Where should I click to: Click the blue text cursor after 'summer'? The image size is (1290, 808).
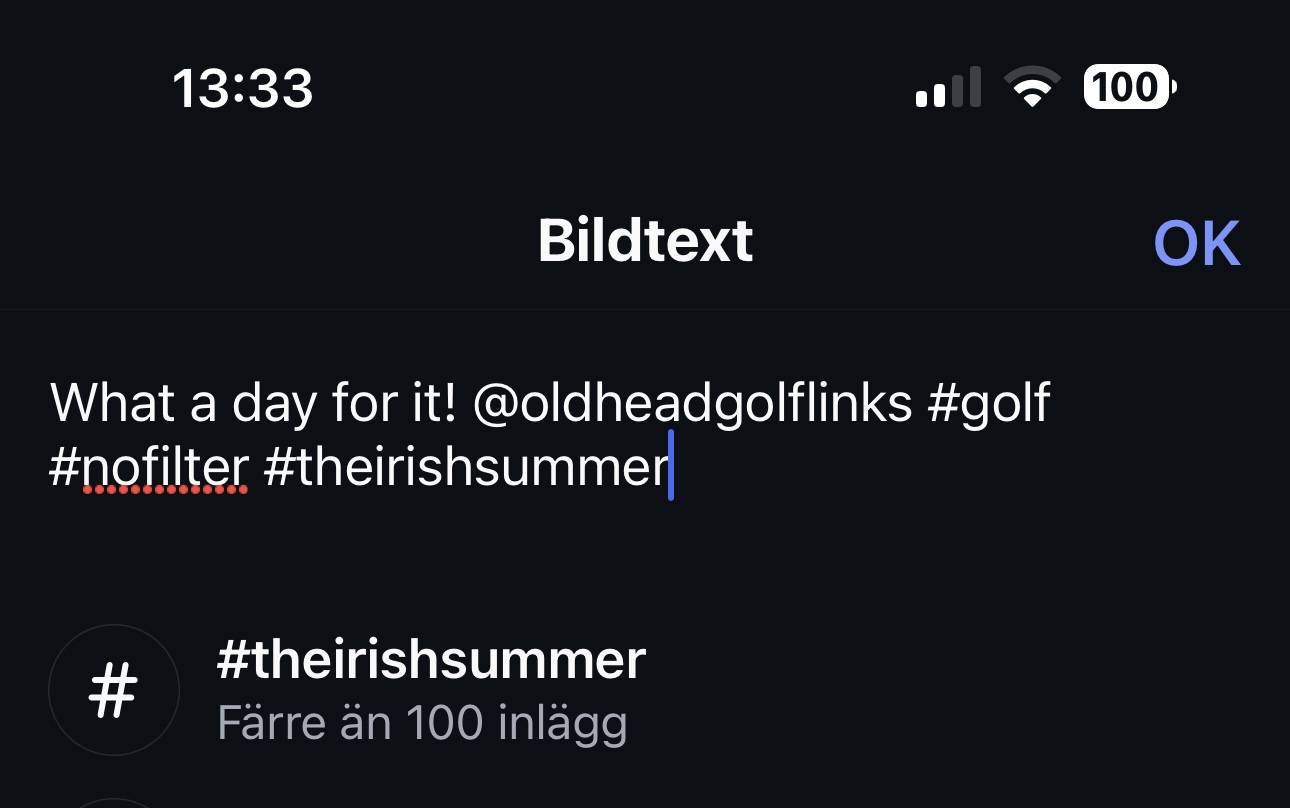click(671, 466)
